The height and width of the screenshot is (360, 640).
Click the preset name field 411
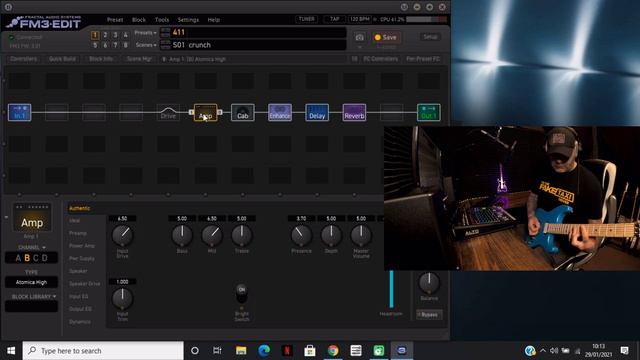click(x=253, y=32)
